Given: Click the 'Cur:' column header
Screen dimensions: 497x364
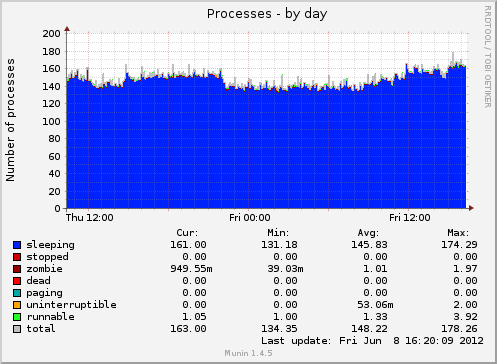Looking at the screenshot, I should tap(187, 233).
